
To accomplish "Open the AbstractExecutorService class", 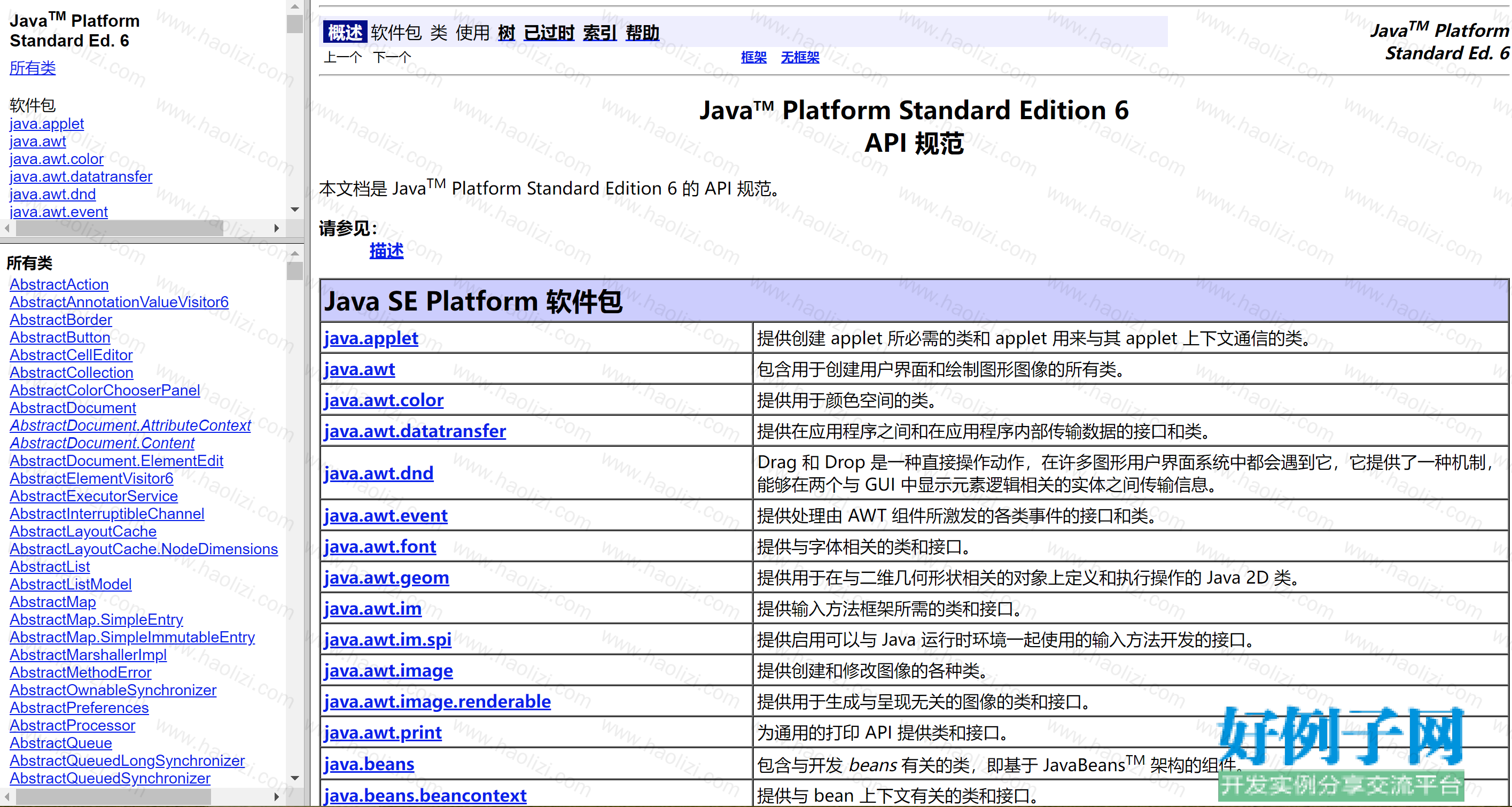I will click(93, 496).
